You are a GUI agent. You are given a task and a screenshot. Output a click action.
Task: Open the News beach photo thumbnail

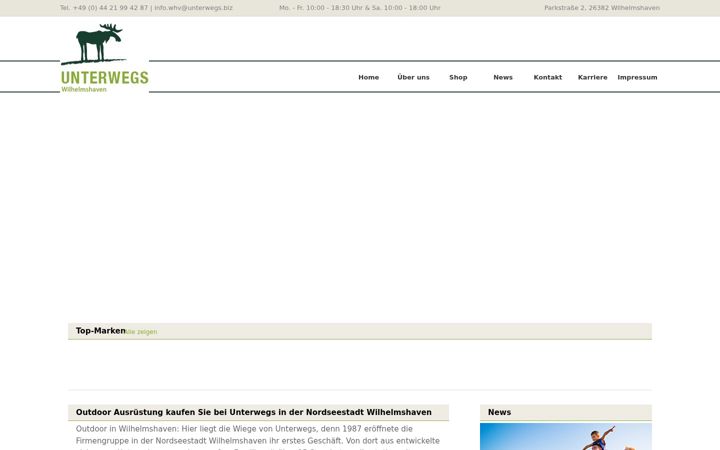[x=566, y=436]
